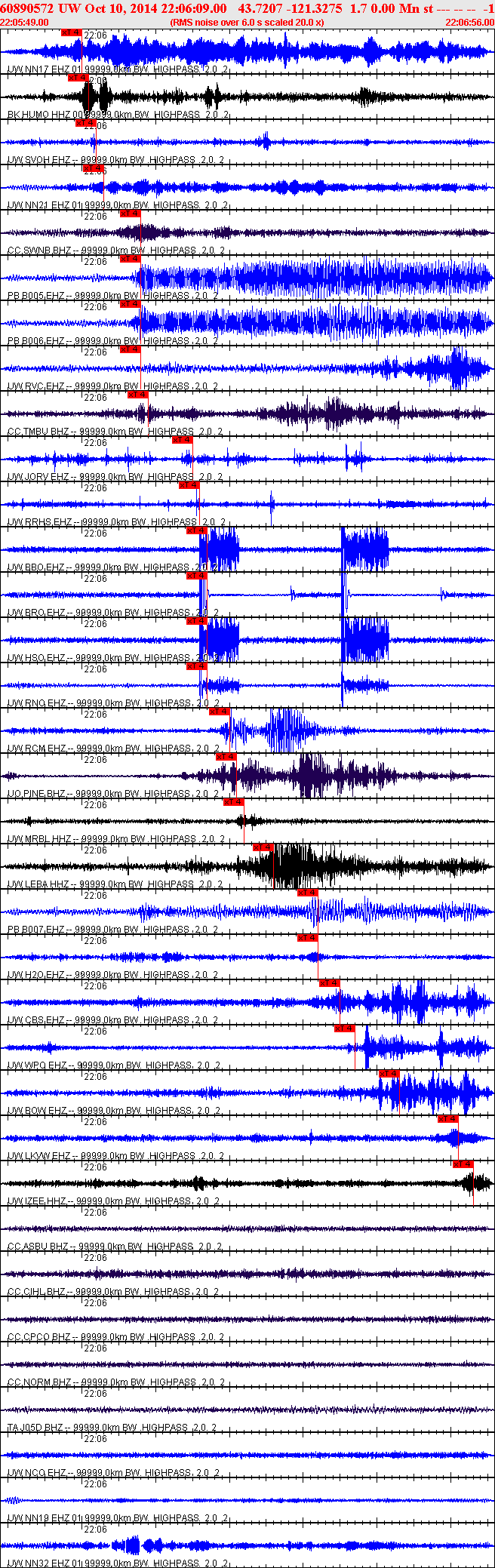
Task: Click the 'UW.RCM EHZ' station label
Action: [x=37, y=749]
